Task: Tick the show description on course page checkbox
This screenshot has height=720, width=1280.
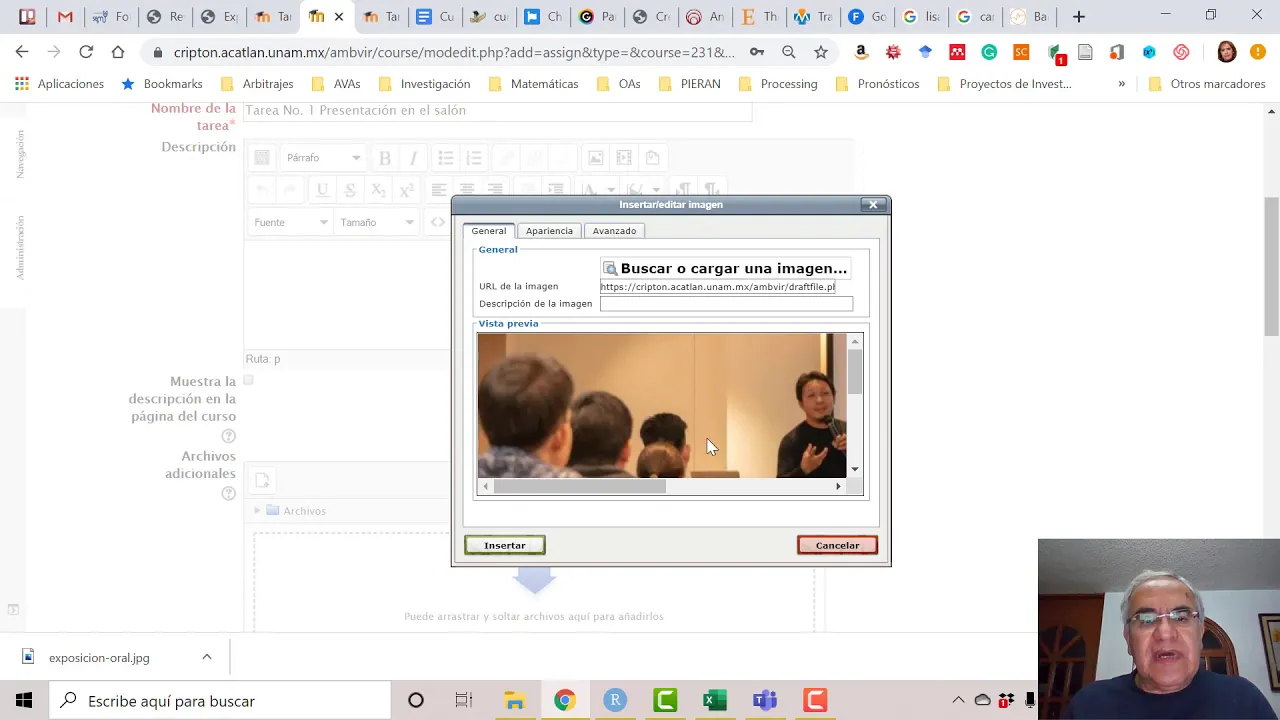Action: [x=249, y=380]
